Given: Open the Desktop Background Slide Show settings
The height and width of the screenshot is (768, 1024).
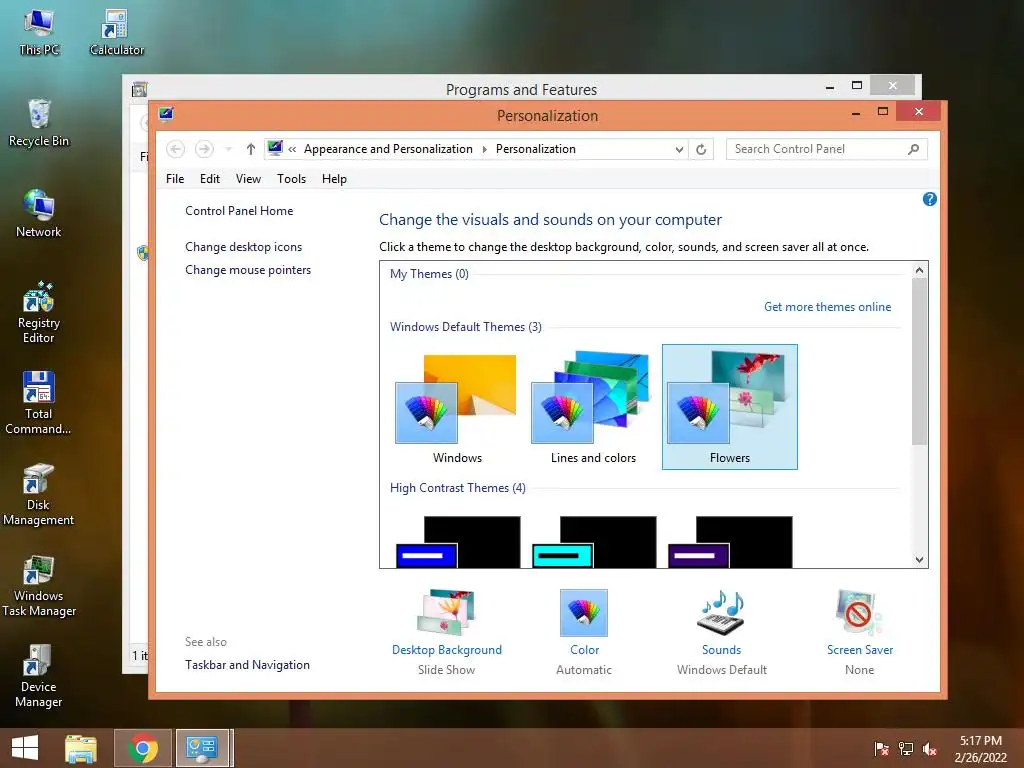Looking at the screenshot, I should click(x=447, y=632).
